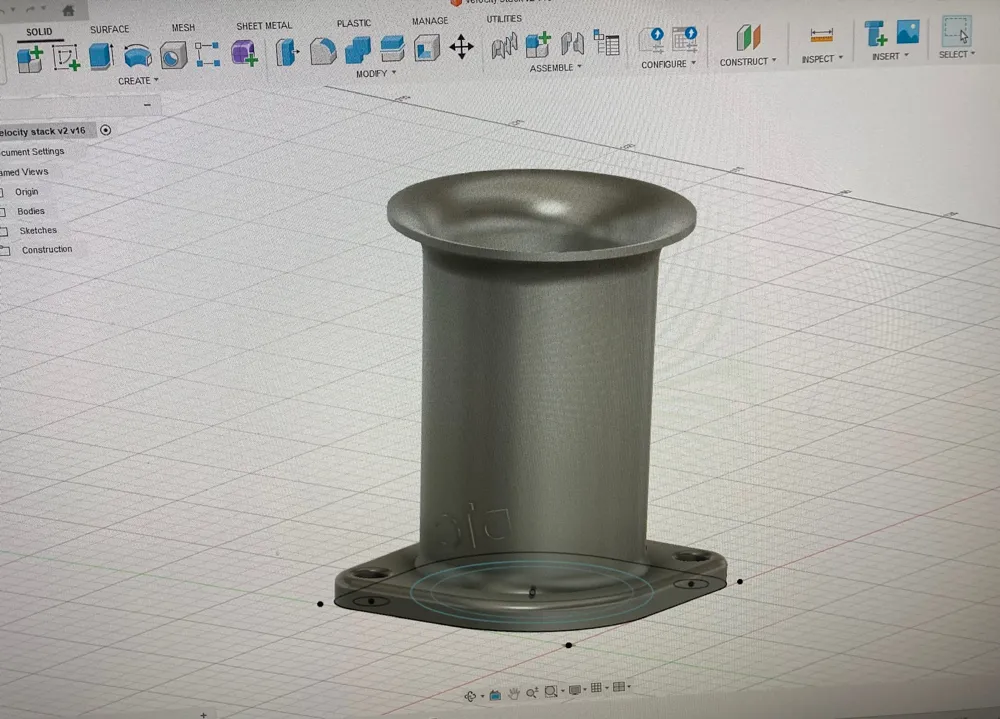Click the Configure table icon
This screenshot has width=1000, height=719.
coord(685,40)
